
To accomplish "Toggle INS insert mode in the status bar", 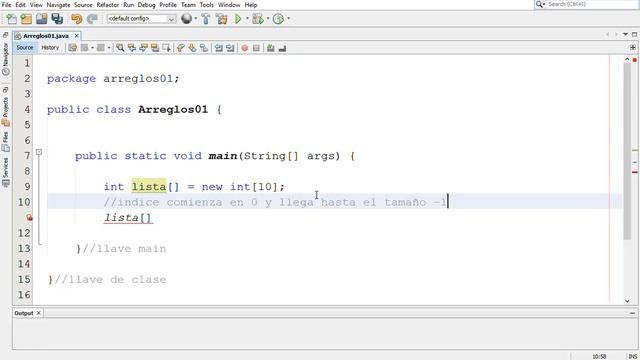I will pyautogui.click(x=633, y=357).
